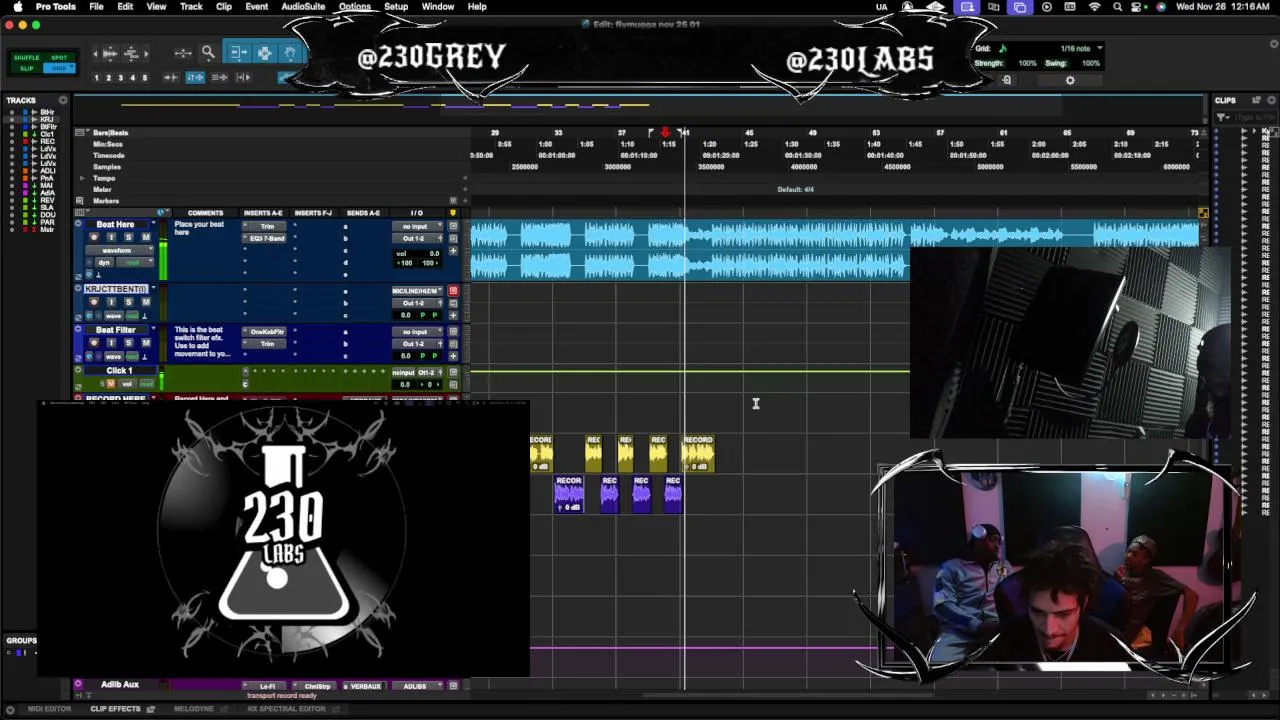Click the Link Track and Edit Selection icon
Viewport: 1280px width, 720px height.
click(219, 77)
